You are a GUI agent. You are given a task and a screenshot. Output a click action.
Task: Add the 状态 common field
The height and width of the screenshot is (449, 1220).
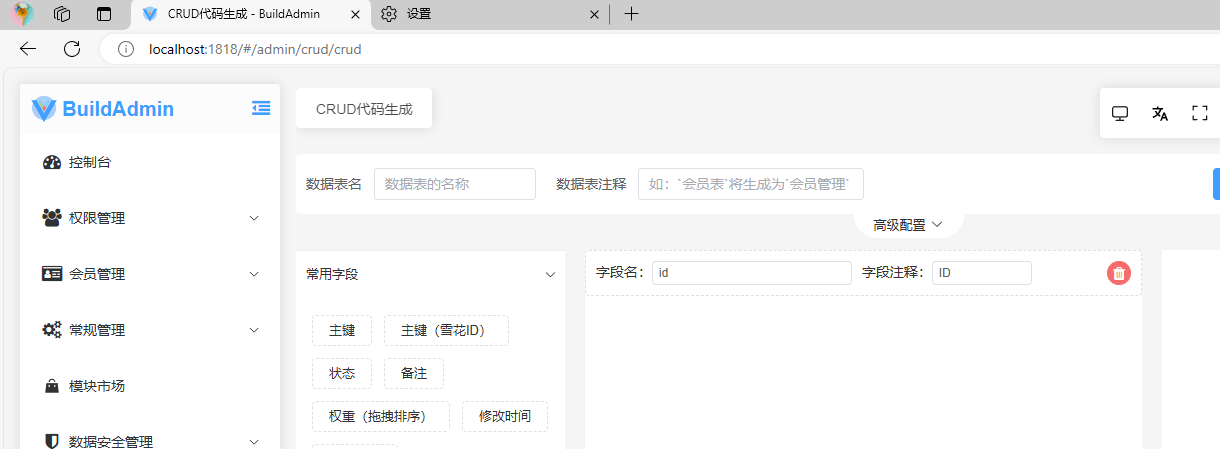(x=342, y=373)
